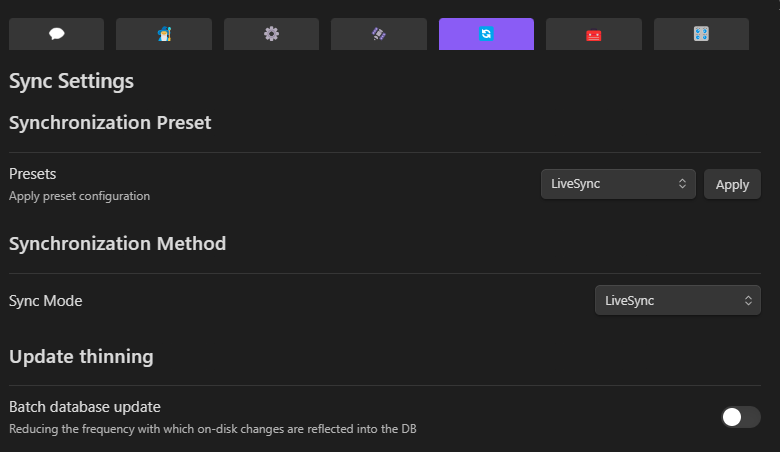780x452 pixels.
Task: Expand the Sync Mode dropdown
Action: coord(677,300)
